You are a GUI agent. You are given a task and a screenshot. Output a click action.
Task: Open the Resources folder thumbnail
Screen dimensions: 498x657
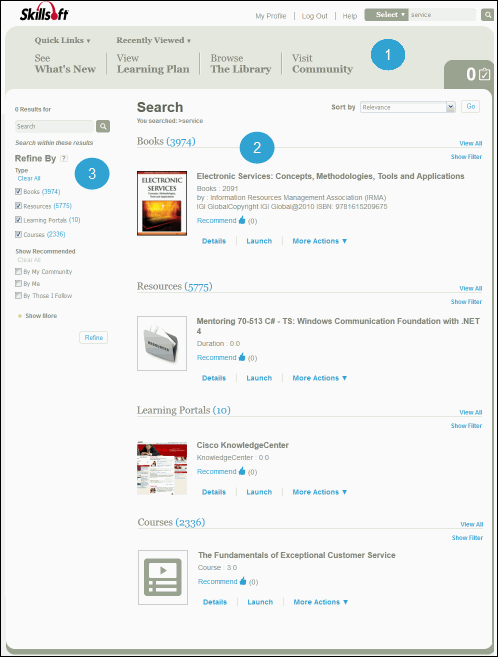[162, 343]
